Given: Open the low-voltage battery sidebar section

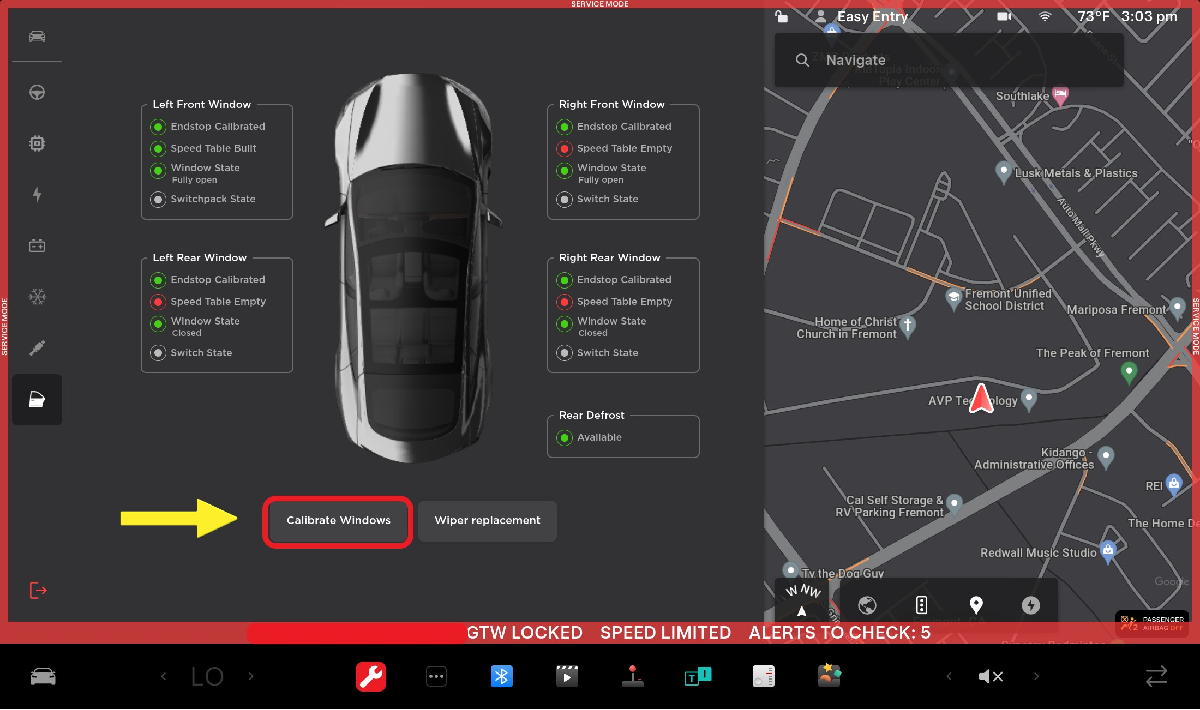Looking at the screenshot, I should pos(37,246).
